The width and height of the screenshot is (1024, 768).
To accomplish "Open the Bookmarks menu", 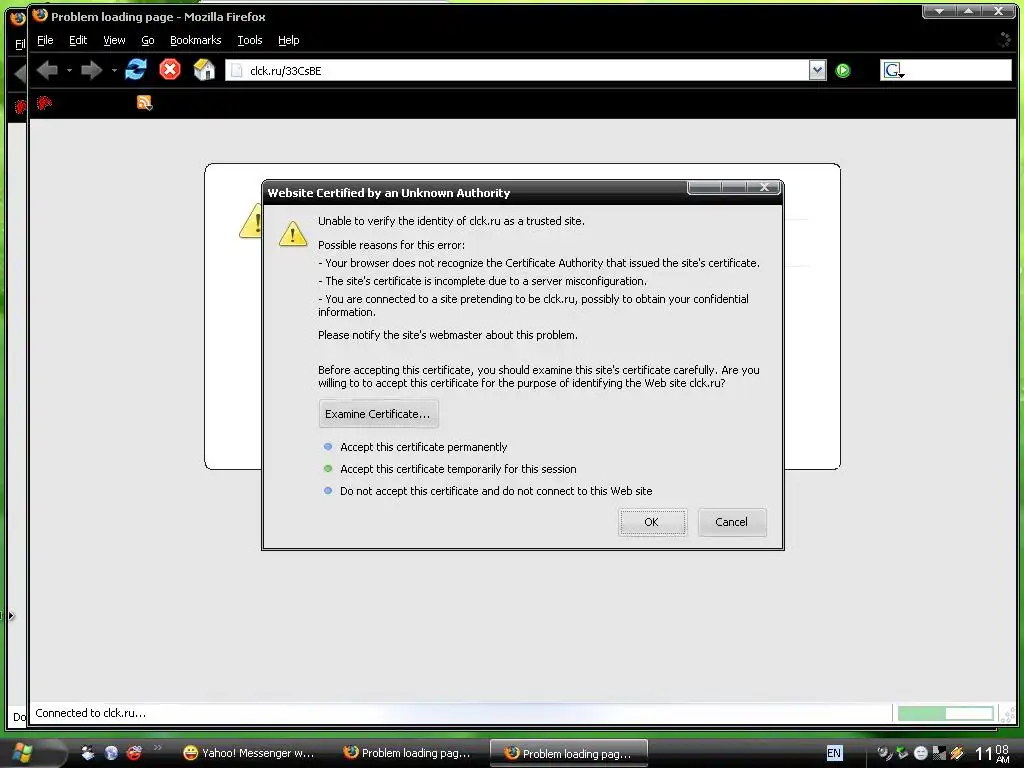I will [195, 40].
